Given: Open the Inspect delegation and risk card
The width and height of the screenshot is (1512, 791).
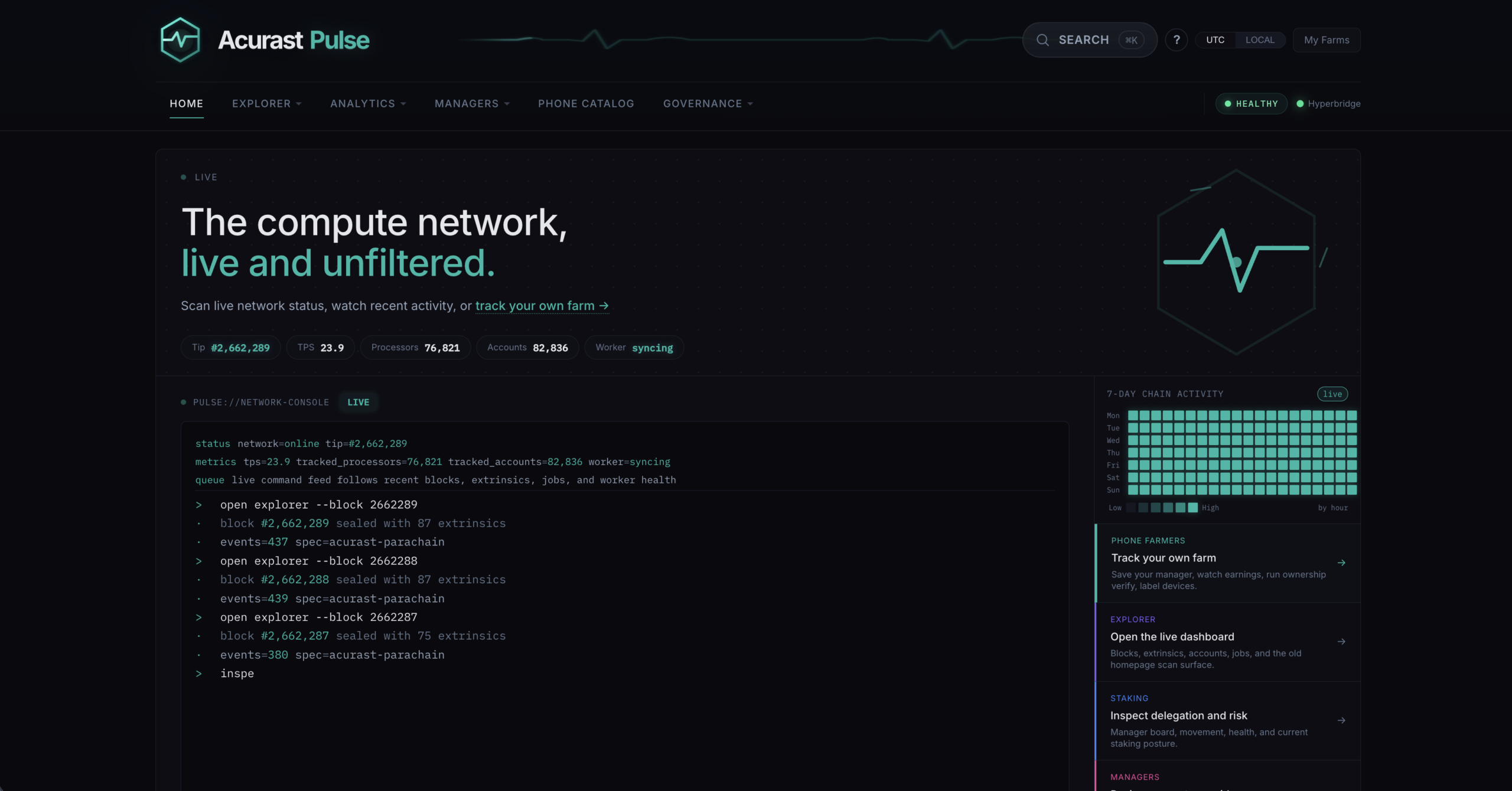Looking at the screenshot, I should pos(1227,721).
